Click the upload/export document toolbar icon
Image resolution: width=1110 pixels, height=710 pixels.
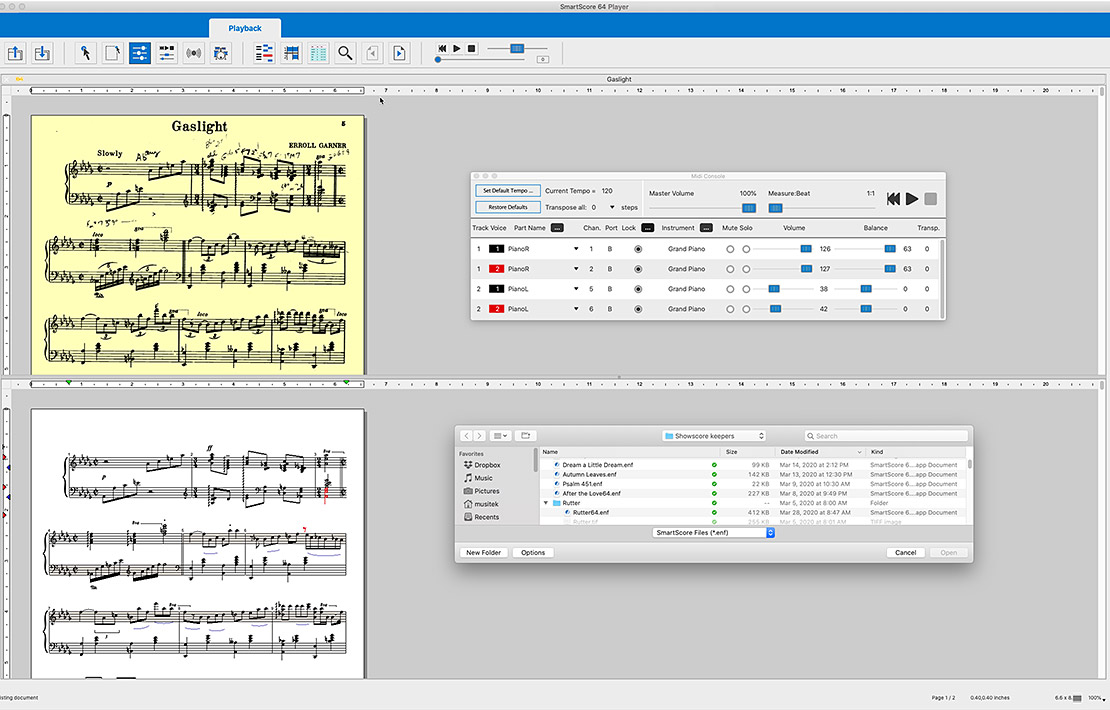coord(16,53)
